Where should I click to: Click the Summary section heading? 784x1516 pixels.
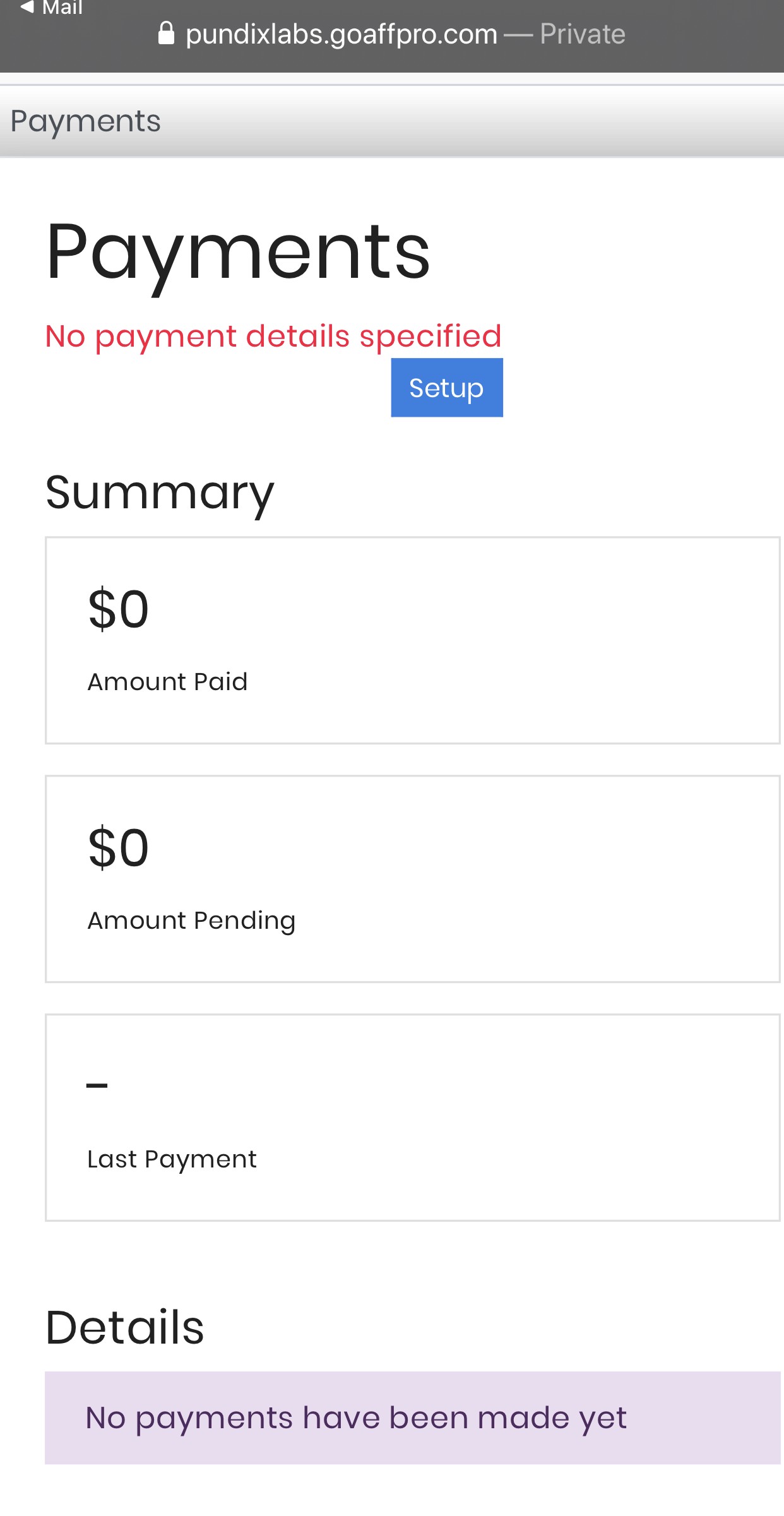tap(160, 492)
